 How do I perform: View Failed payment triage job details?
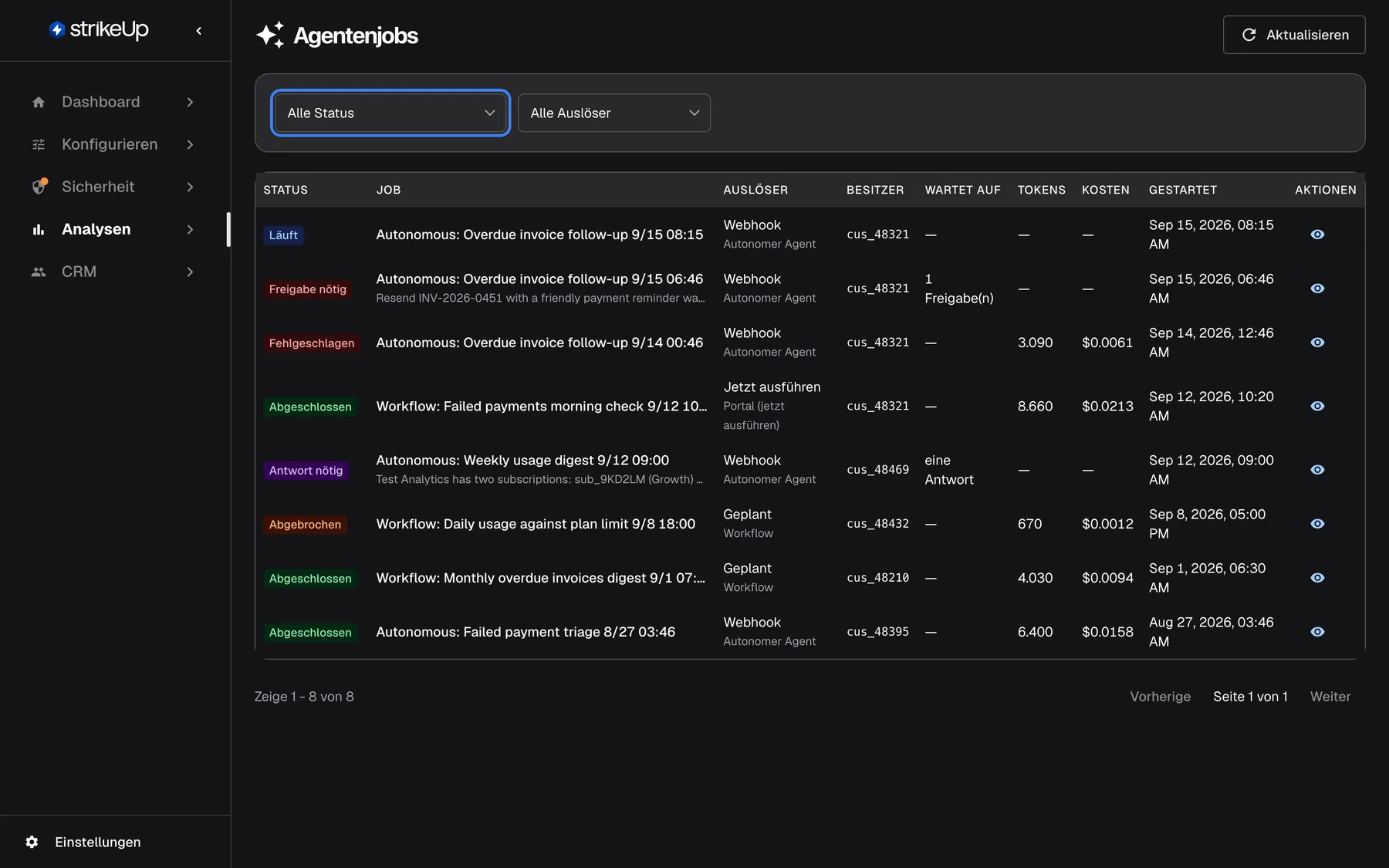pyautogui.click(x=1317, y=632)
